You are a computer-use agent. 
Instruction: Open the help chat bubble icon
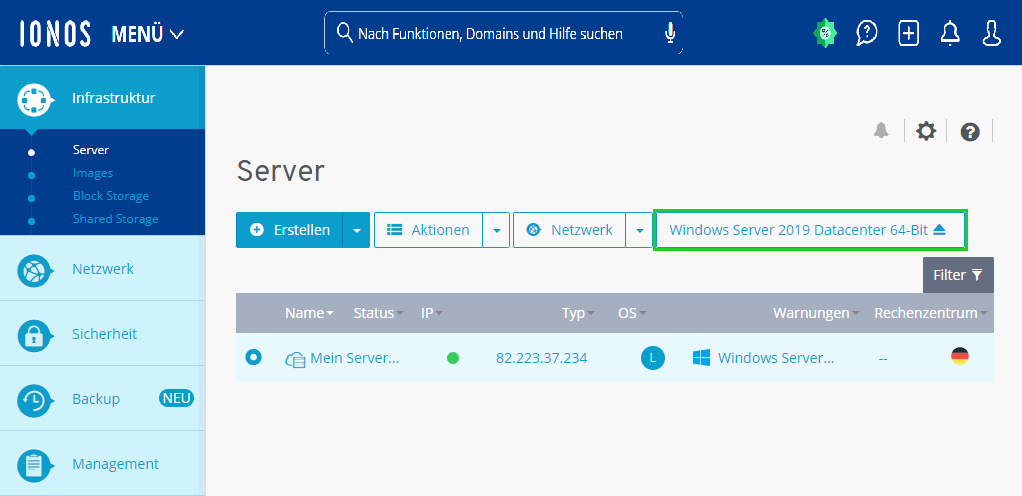pos(866,33)
